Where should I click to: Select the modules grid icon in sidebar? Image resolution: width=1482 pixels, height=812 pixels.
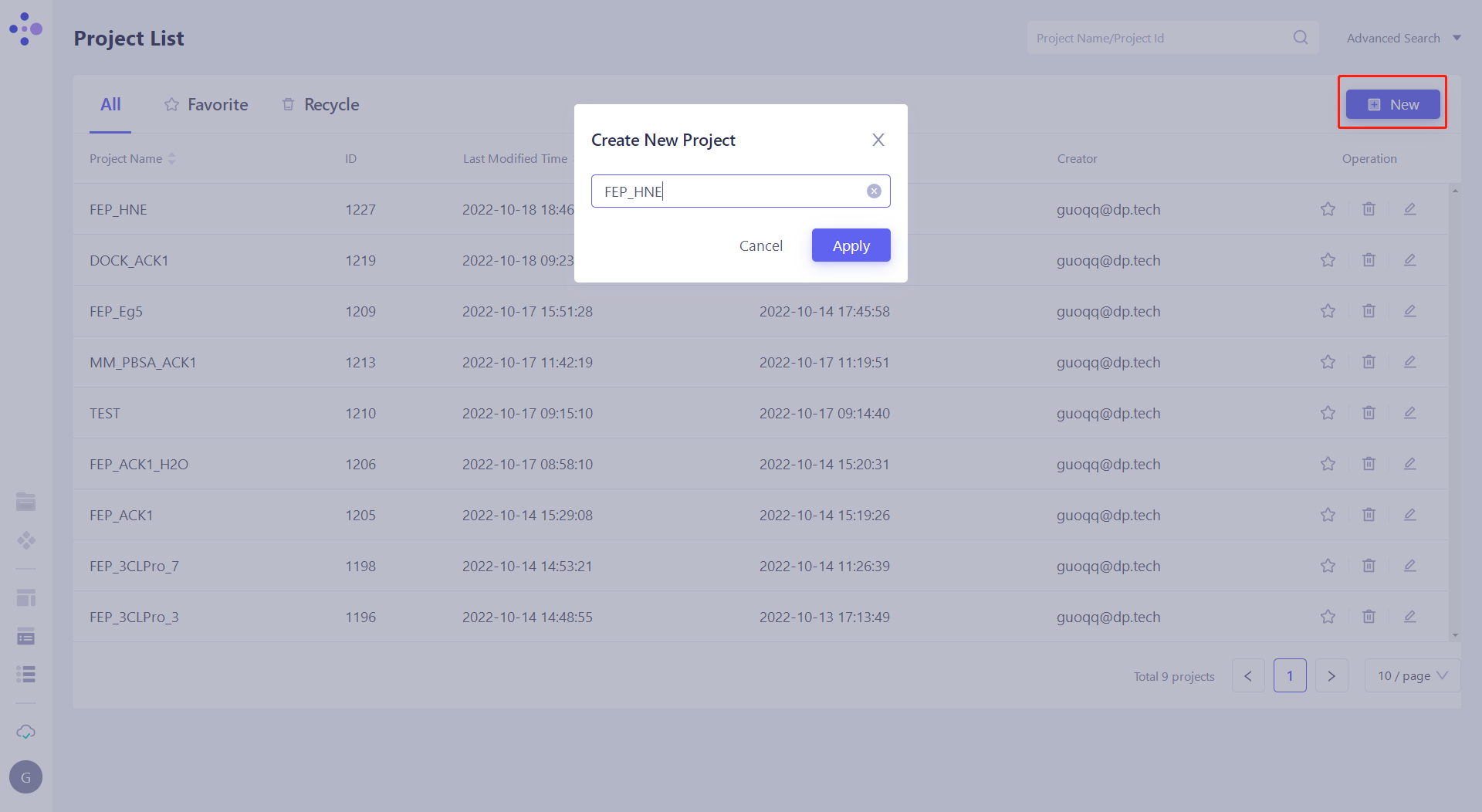tap(25, 541)
